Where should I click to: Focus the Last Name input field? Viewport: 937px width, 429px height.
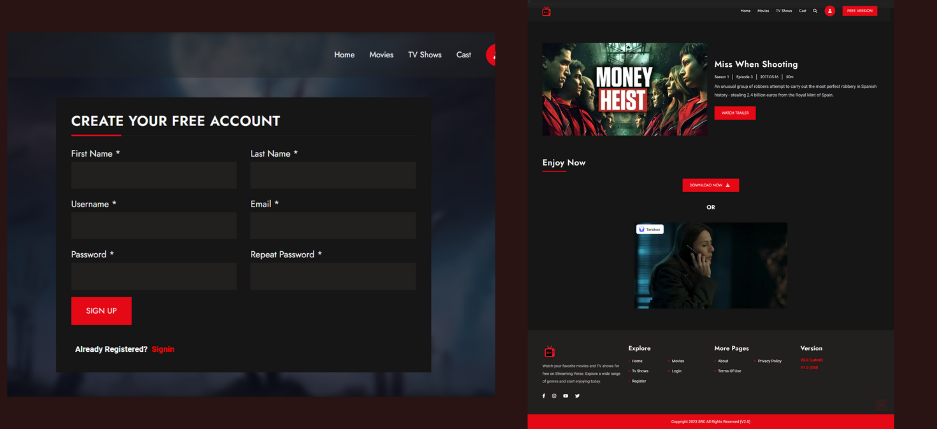333,175
